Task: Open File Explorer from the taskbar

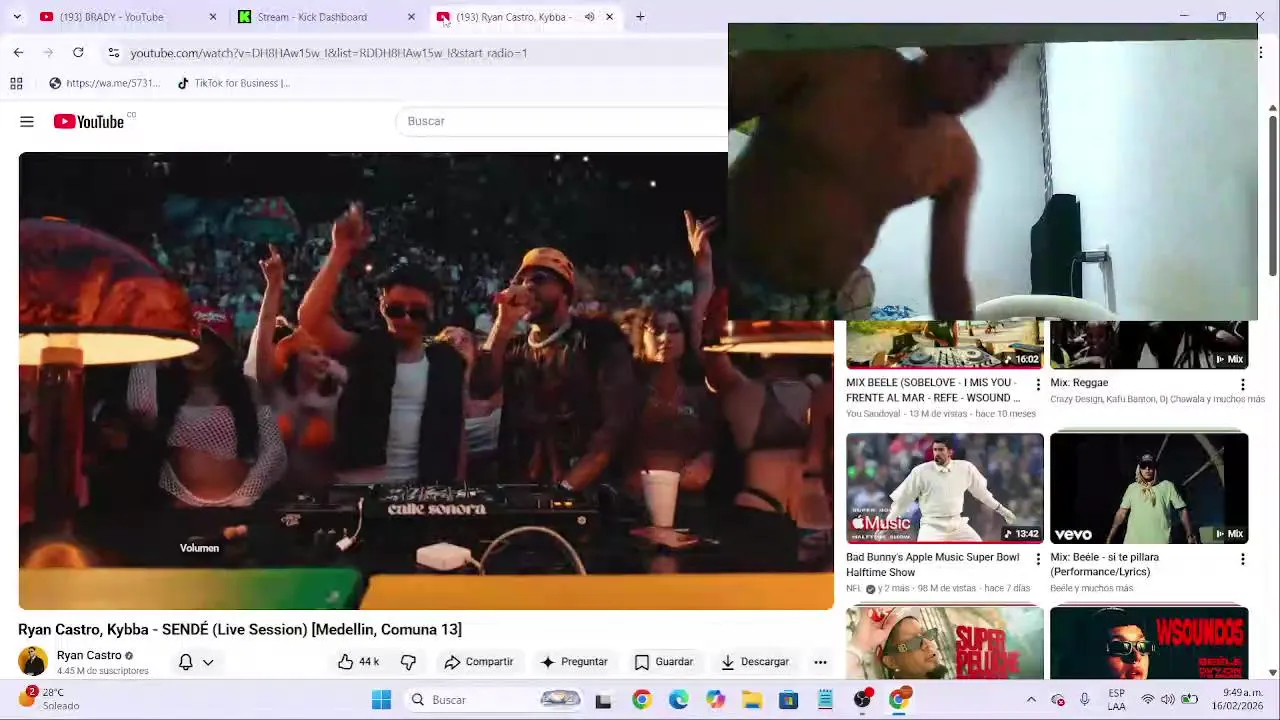Action: pyautogui.click(x=752, y=700)
